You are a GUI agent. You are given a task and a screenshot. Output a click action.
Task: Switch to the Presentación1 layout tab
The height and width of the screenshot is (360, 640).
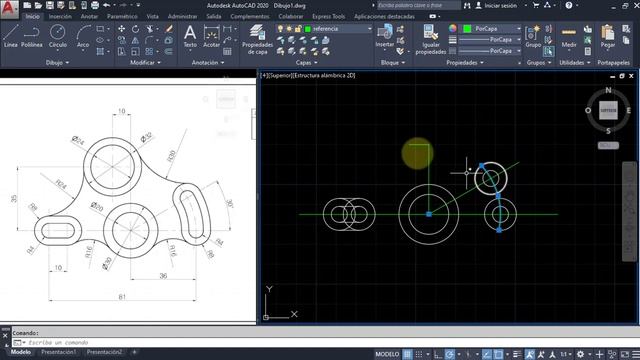[x=58, y=352]
